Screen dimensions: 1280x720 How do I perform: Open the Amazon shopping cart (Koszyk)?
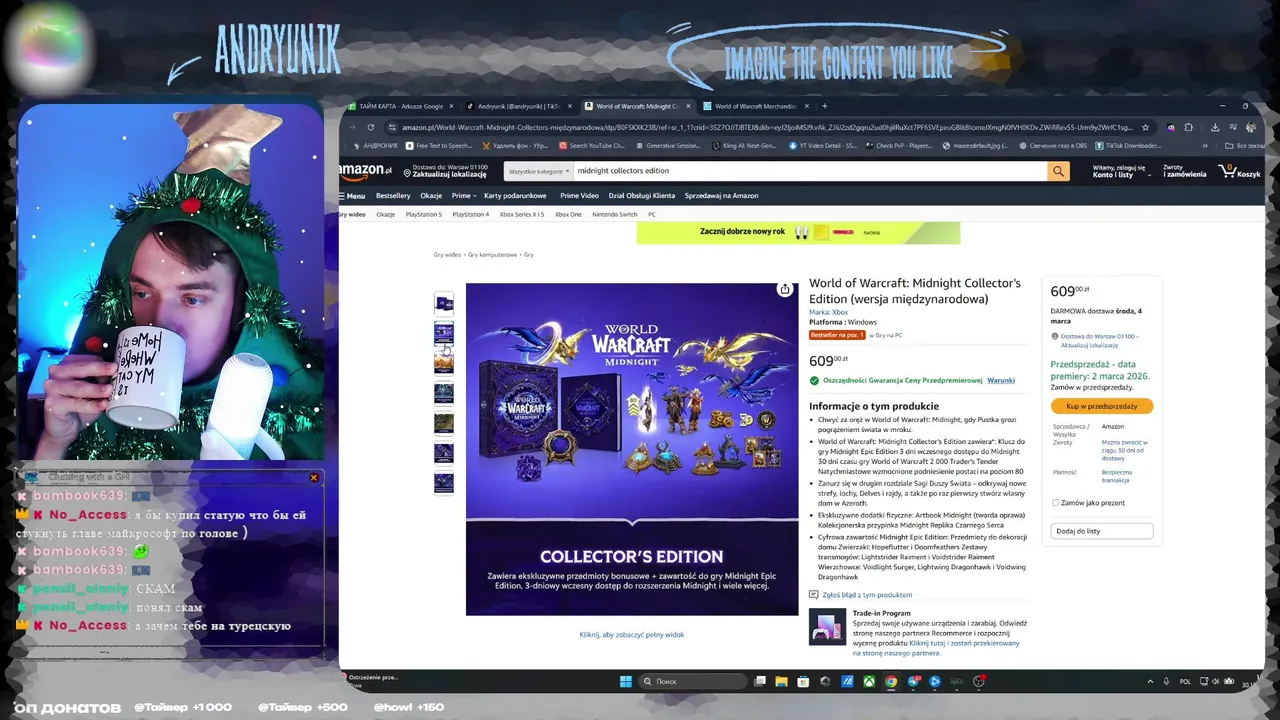pos(1240,171)
